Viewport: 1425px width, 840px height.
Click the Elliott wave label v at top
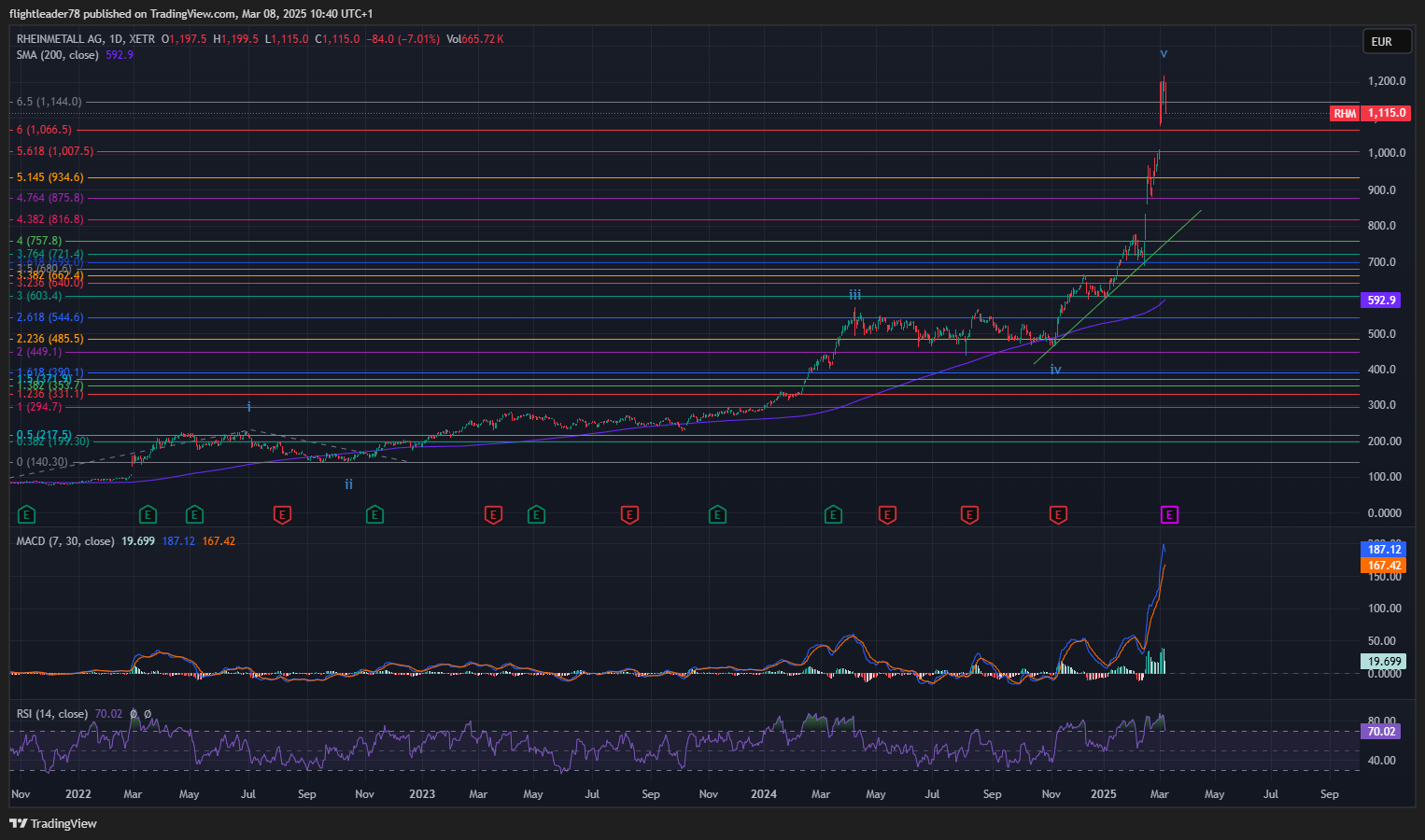point(1164,54)
